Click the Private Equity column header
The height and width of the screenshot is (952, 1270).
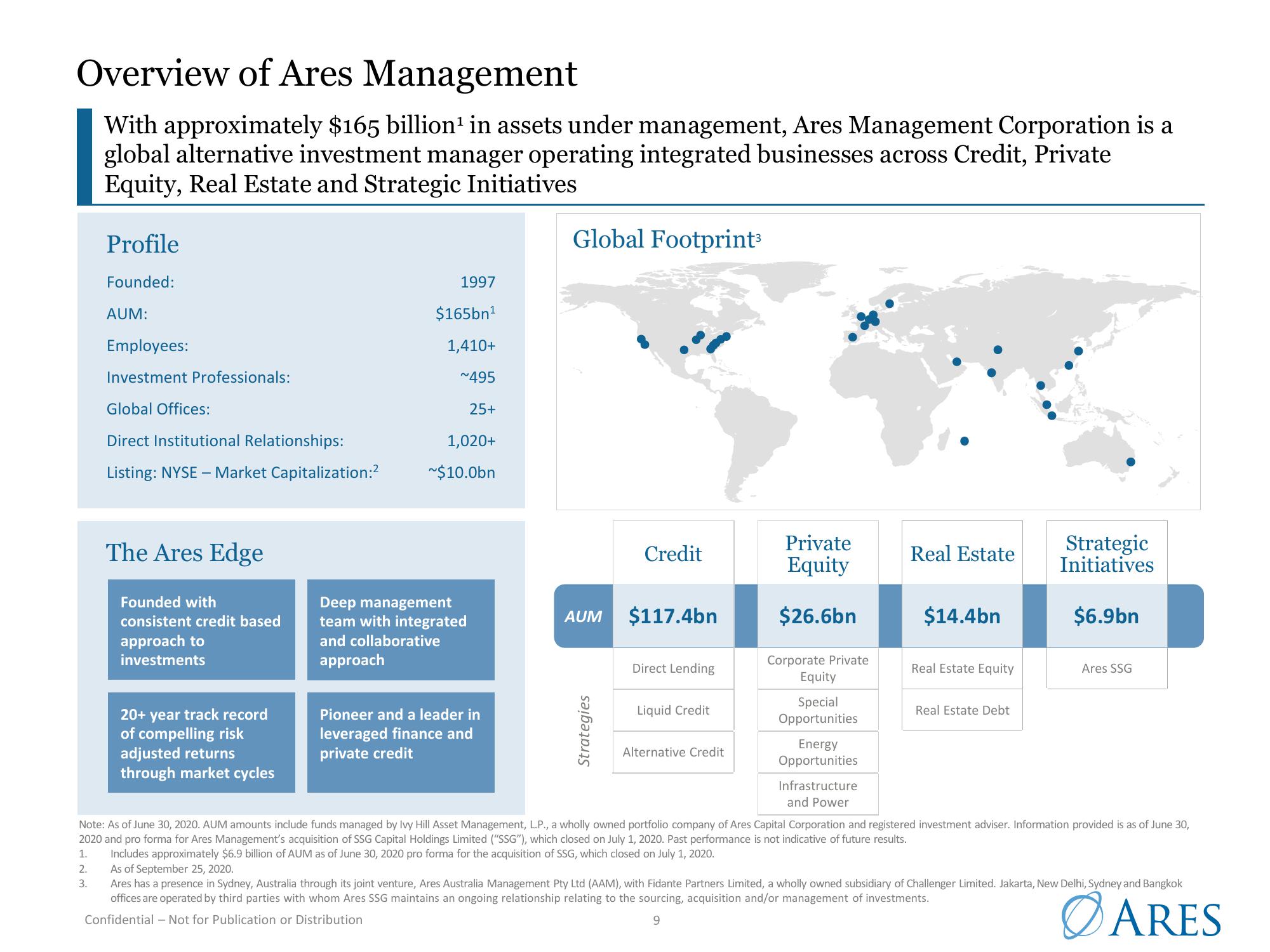pyautogui.click(x=818, y=553)
